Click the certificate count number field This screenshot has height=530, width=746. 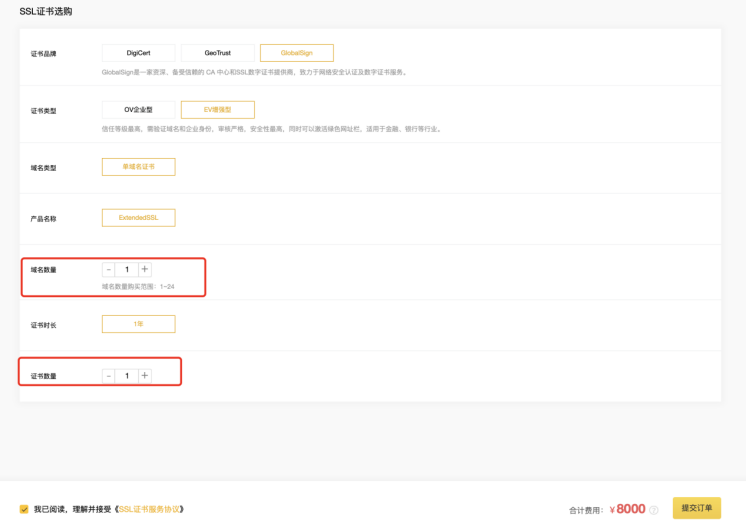click(x=127, y=376)
